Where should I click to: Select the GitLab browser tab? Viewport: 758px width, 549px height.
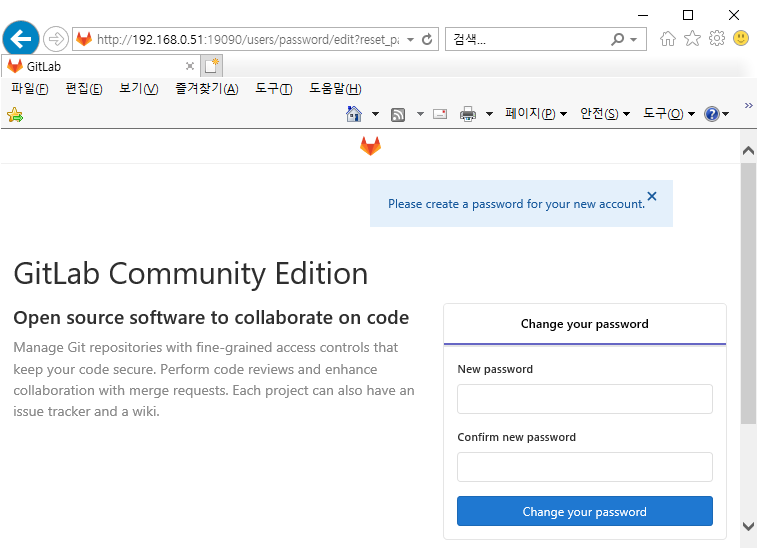tap(99, 66)
